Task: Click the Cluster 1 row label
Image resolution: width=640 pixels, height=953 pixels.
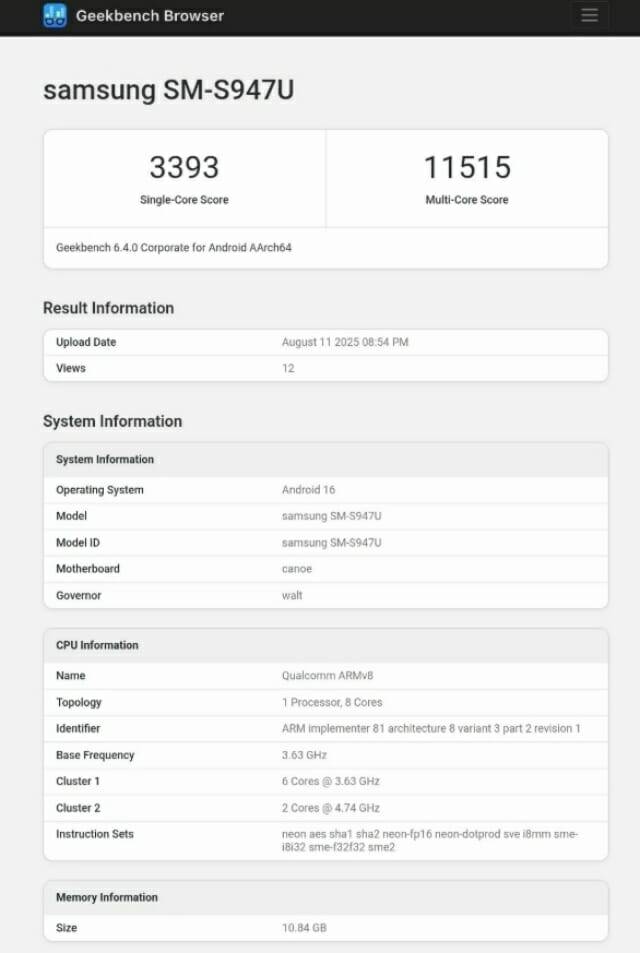Action: 78,782
